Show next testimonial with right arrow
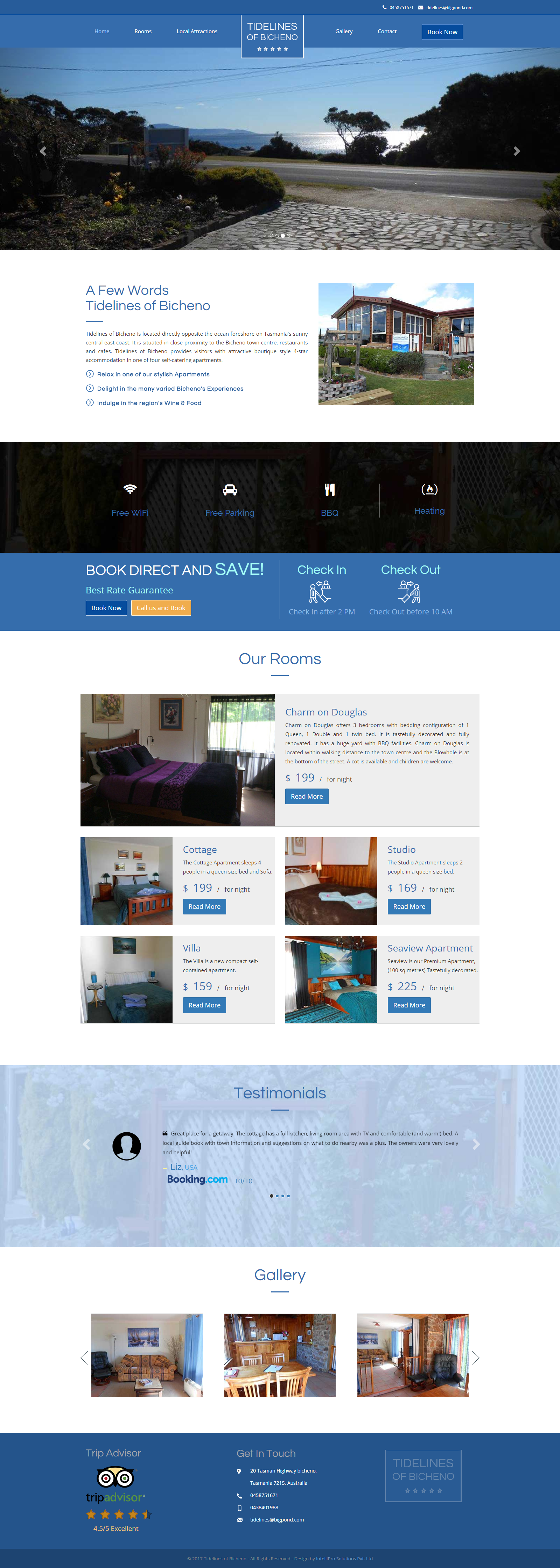The width and height of the screenshot is (560, 1568). point(476,1144)
